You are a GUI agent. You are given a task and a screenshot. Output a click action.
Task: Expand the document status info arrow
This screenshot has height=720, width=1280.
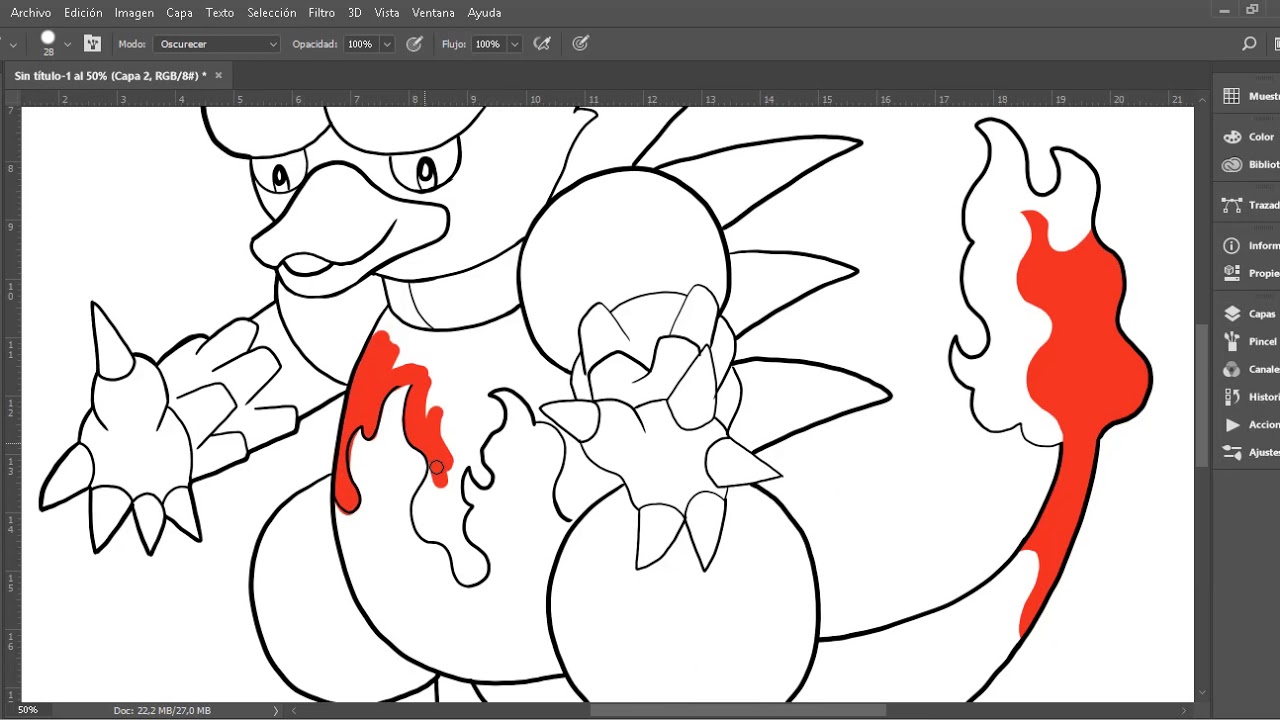click(x=276, y=710)
